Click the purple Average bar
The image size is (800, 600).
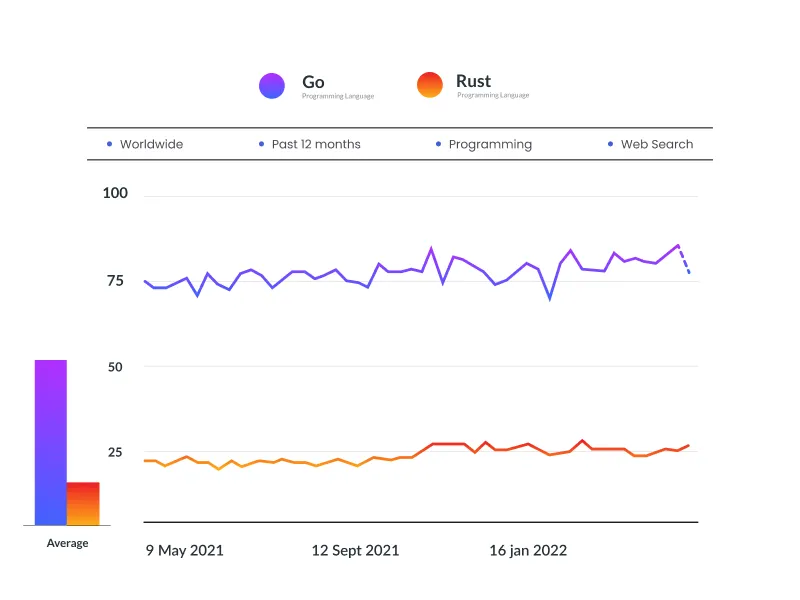pyautogui.click(x=48, y=440)
